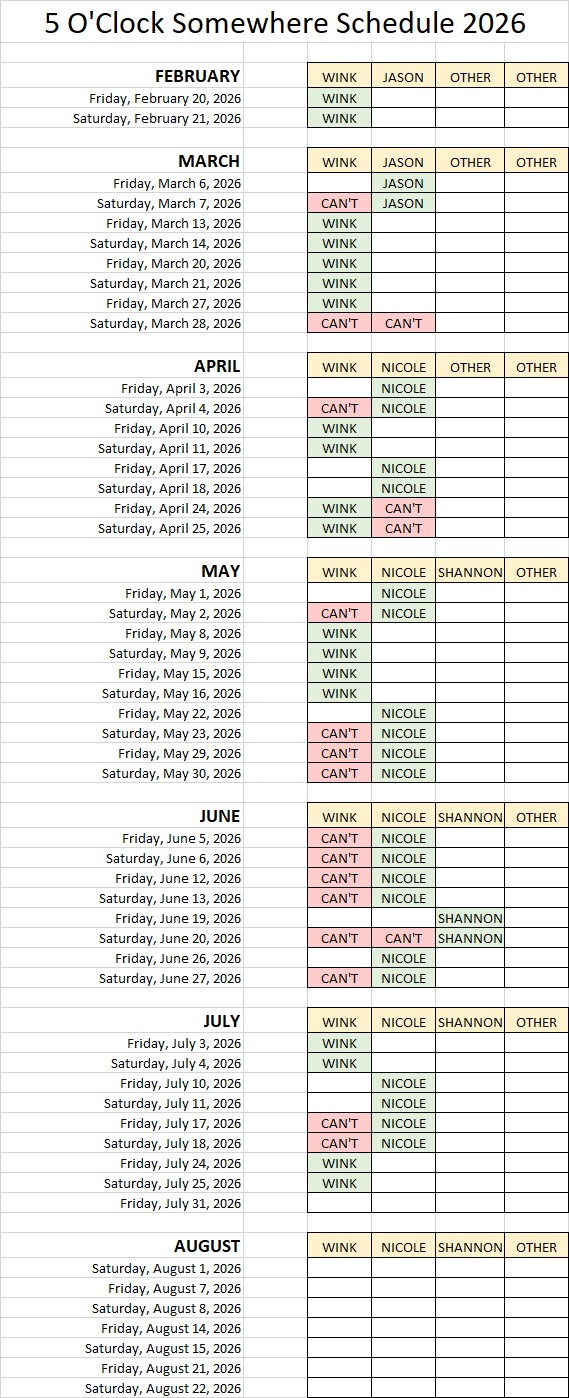The width and height of the screenshot is (569, 1398).
Task: Select WINK cell for Friday, February 20
Action: point(339,98)
